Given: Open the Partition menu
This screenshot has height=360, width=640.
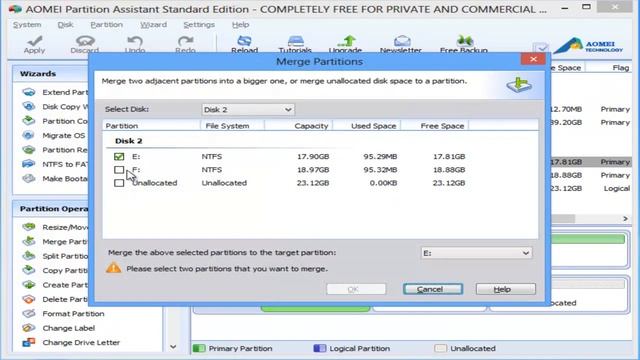Looking at the screenshot, I should coord(107,25).
